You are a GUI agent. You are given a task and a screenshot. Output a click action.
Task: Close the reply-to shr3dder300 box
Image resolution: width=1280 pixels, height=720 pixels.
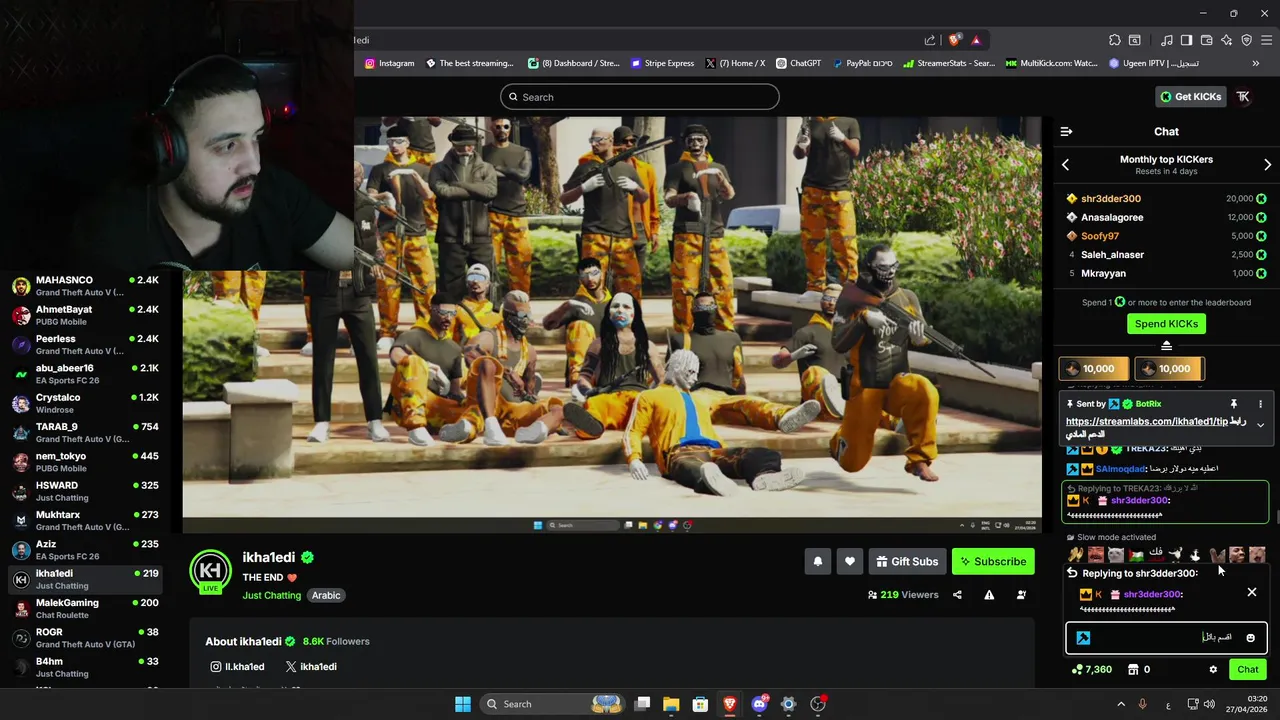coord(1251,592)
